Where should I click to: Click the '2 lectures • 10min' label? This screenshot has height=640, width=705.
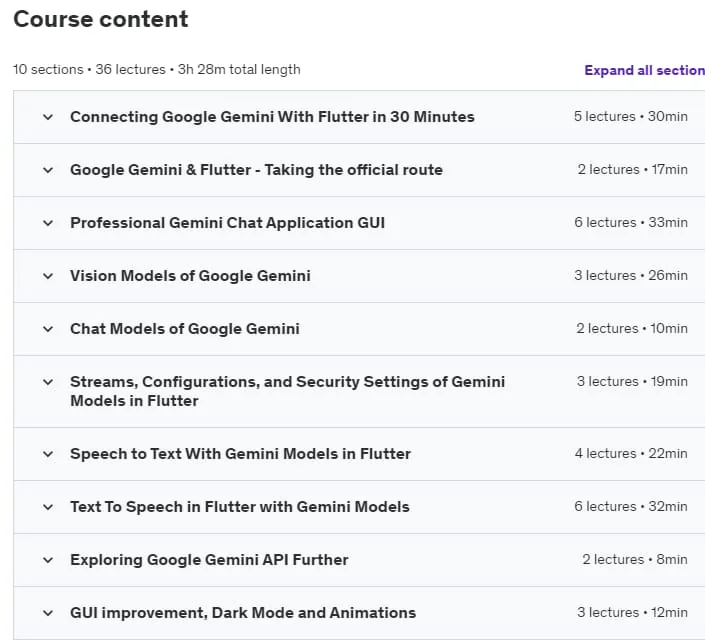[632, 329]
